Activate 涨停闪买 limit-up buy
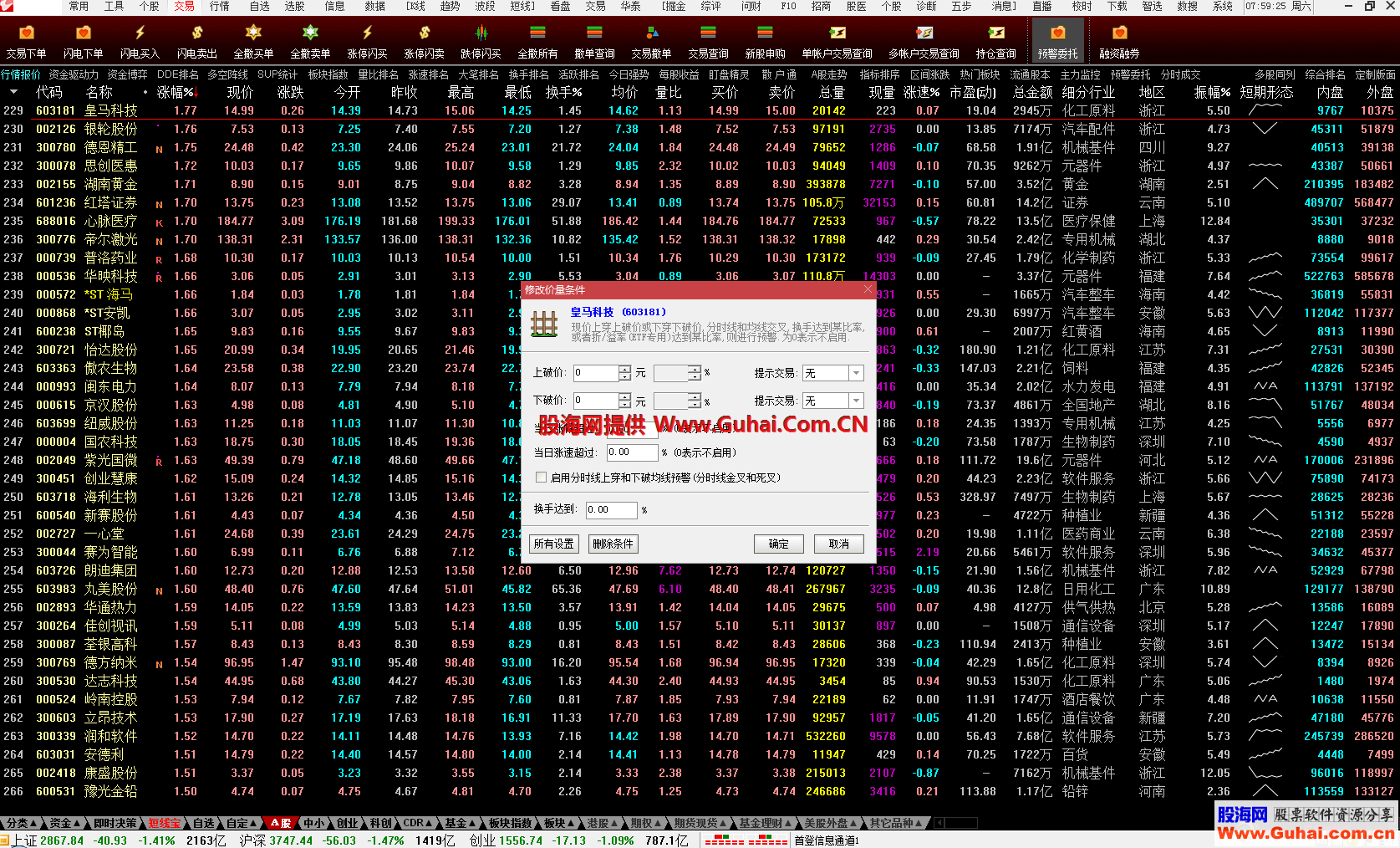The height and width of the screenshot is (848, 1400). [367, 41]
